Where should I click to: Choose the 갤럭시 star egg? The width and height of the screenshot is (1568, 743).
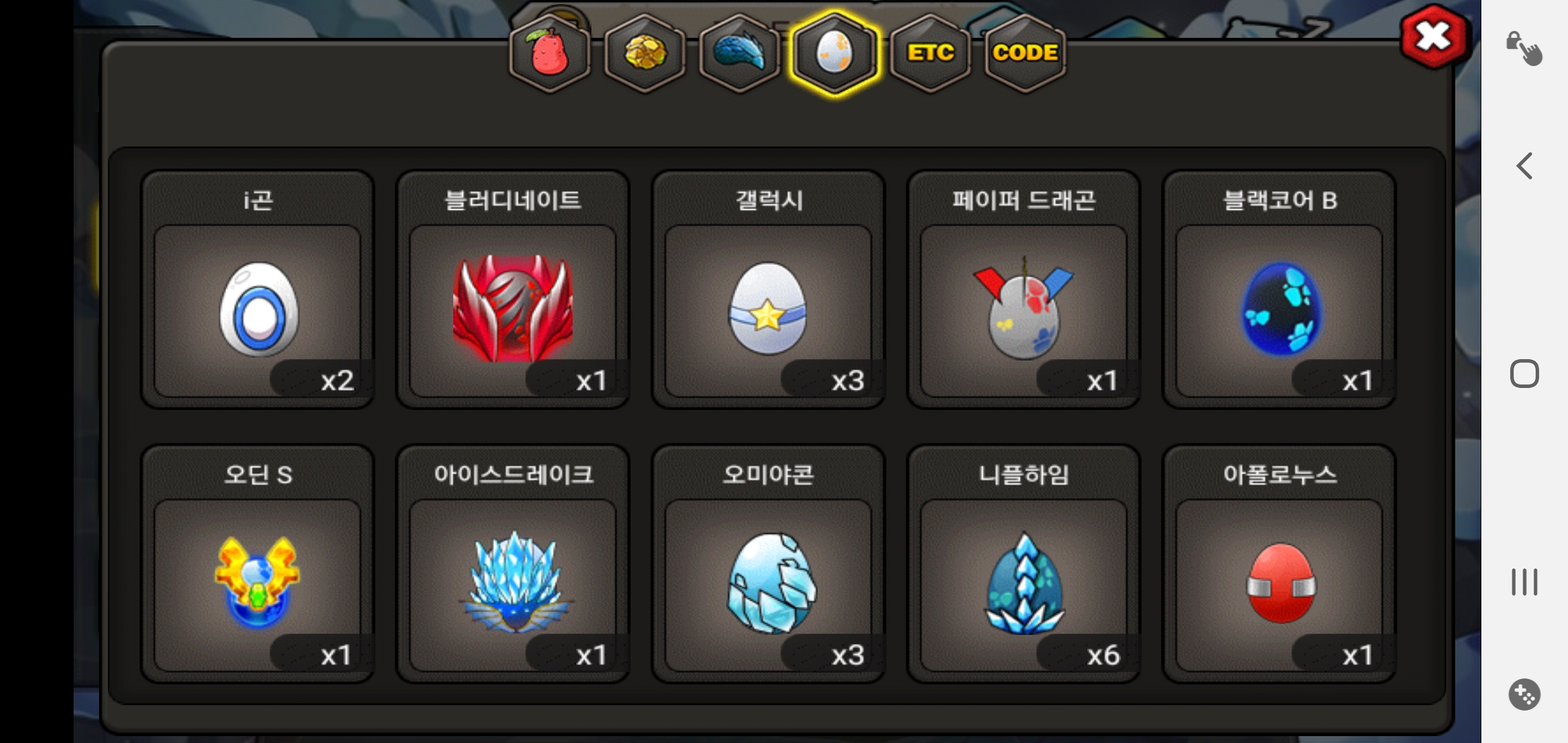pyautogui.click(x=768, y=290)
